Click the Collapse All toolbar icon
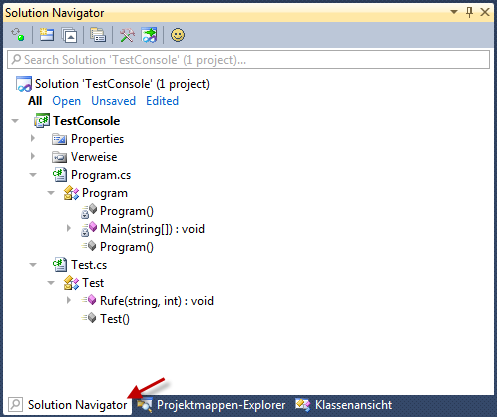This screenshot has height=417, width=497. coord(69,35)
